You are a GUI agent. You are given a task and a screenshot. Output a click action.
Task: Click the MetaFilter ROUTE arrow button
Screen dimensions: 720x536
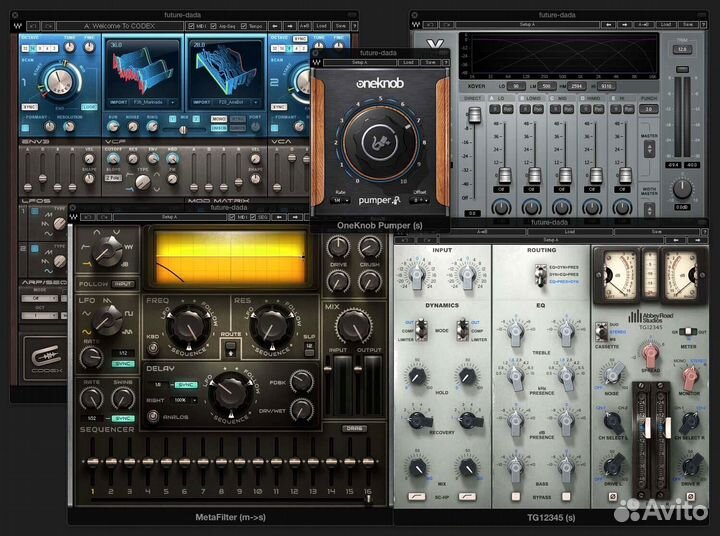click(x=231, y=349)
